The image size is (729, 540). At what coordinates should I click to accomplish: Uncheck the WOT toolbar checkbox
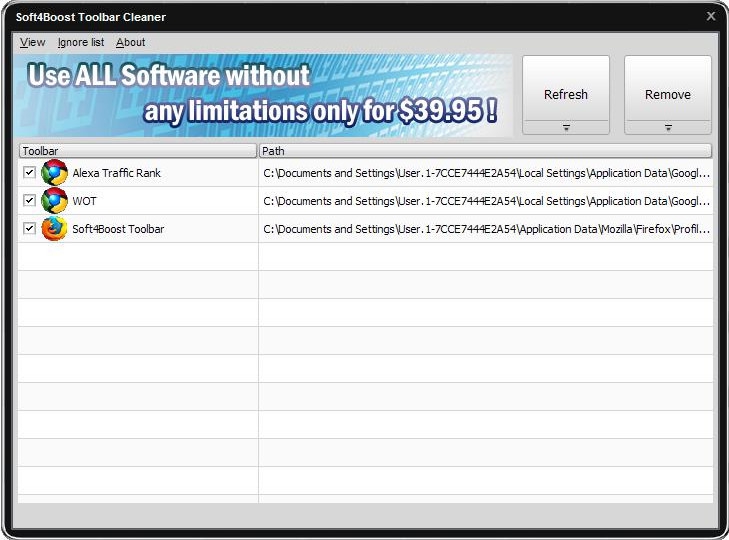(x=29, y=200)
